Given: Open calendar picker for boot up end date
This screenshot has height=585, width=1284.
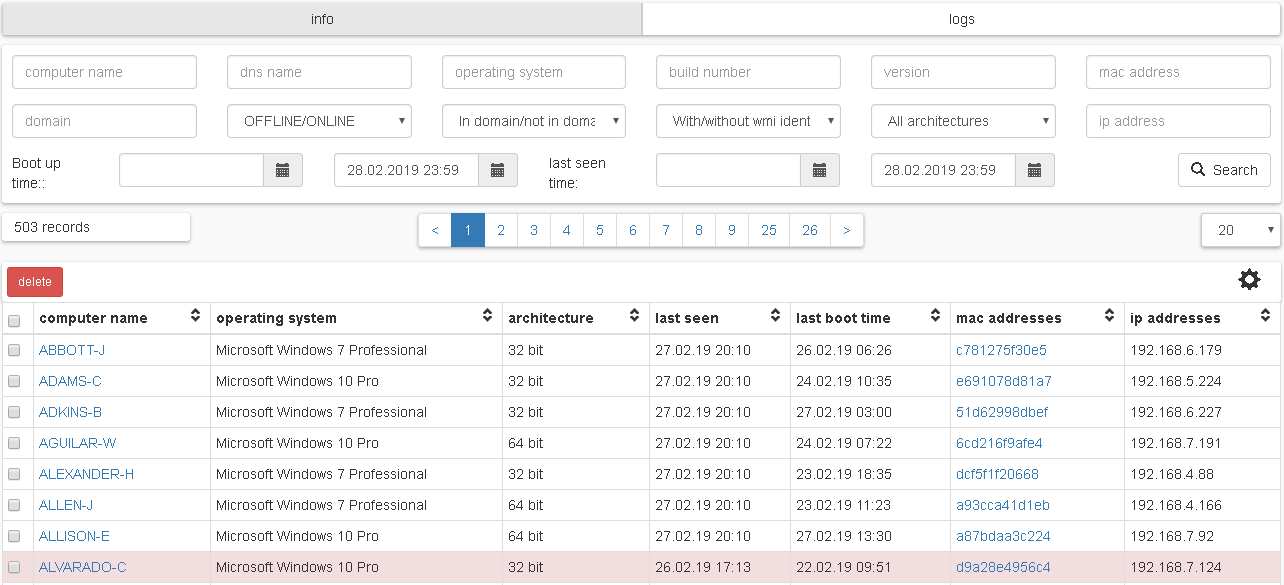Looking at the screenshot, I should pos(497,170).
